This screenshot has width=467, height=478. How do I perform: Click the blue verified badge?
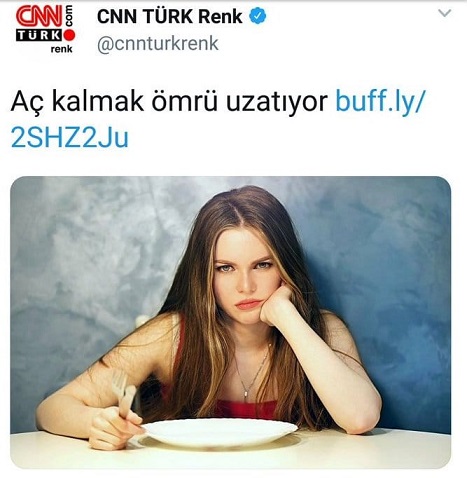click(258, 16)
